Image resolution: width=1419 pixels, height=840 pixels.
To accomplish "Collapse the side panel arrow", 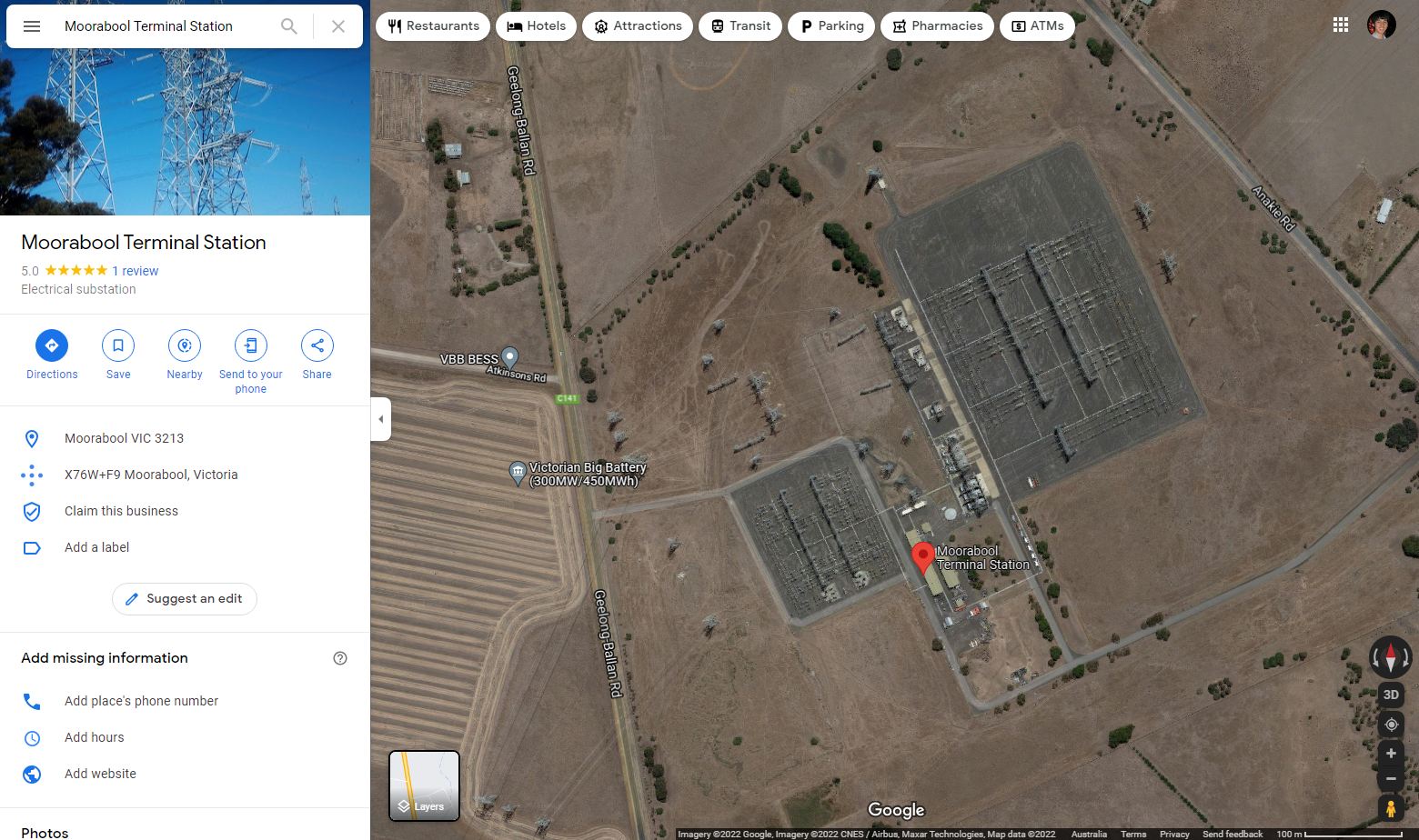I will 380,419.
